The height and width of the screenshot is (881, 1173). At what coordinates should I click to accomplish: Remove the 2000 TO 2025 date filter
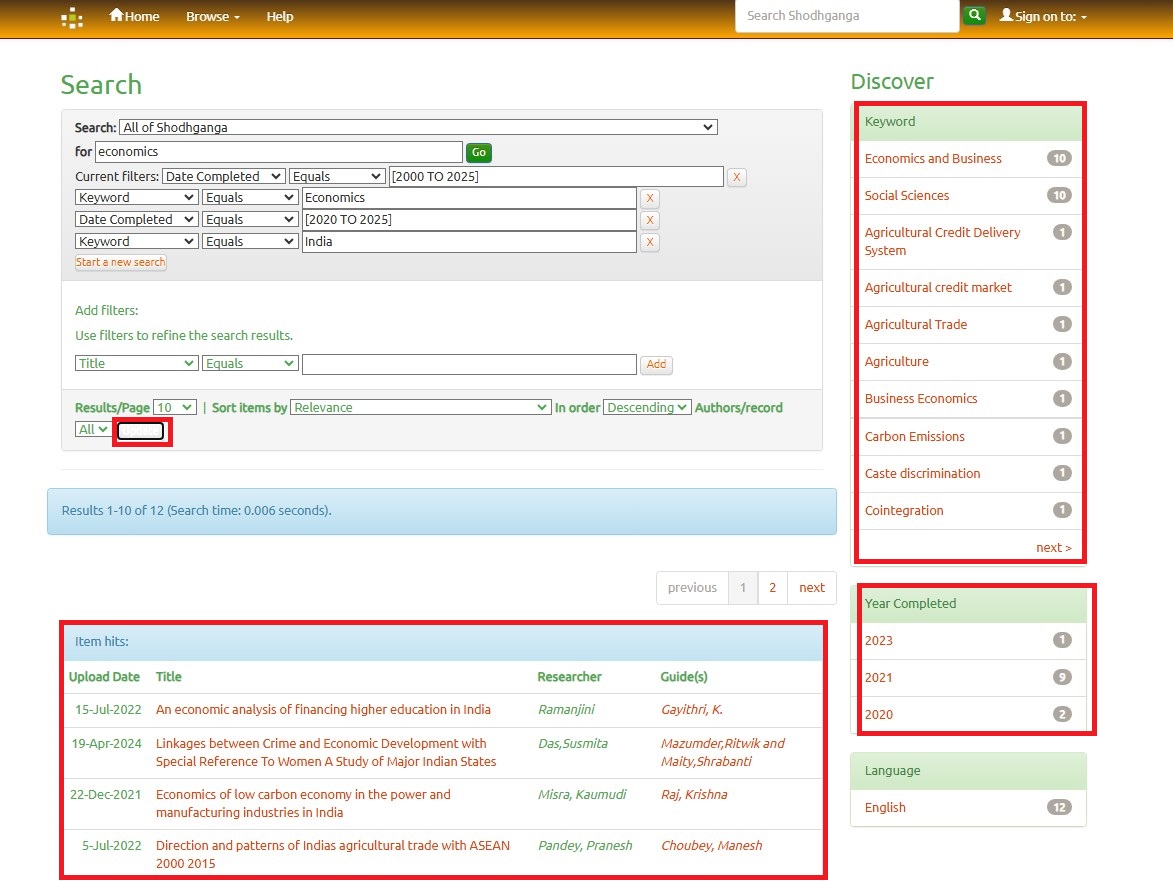click(736, 177)
